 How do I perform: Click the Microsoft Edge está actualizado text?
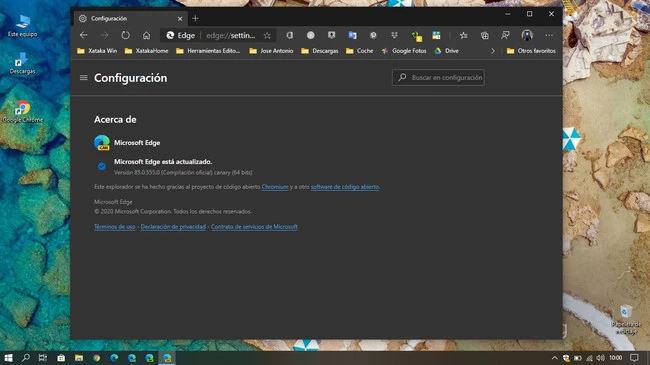pyautogui.click(x=163, y=162)
